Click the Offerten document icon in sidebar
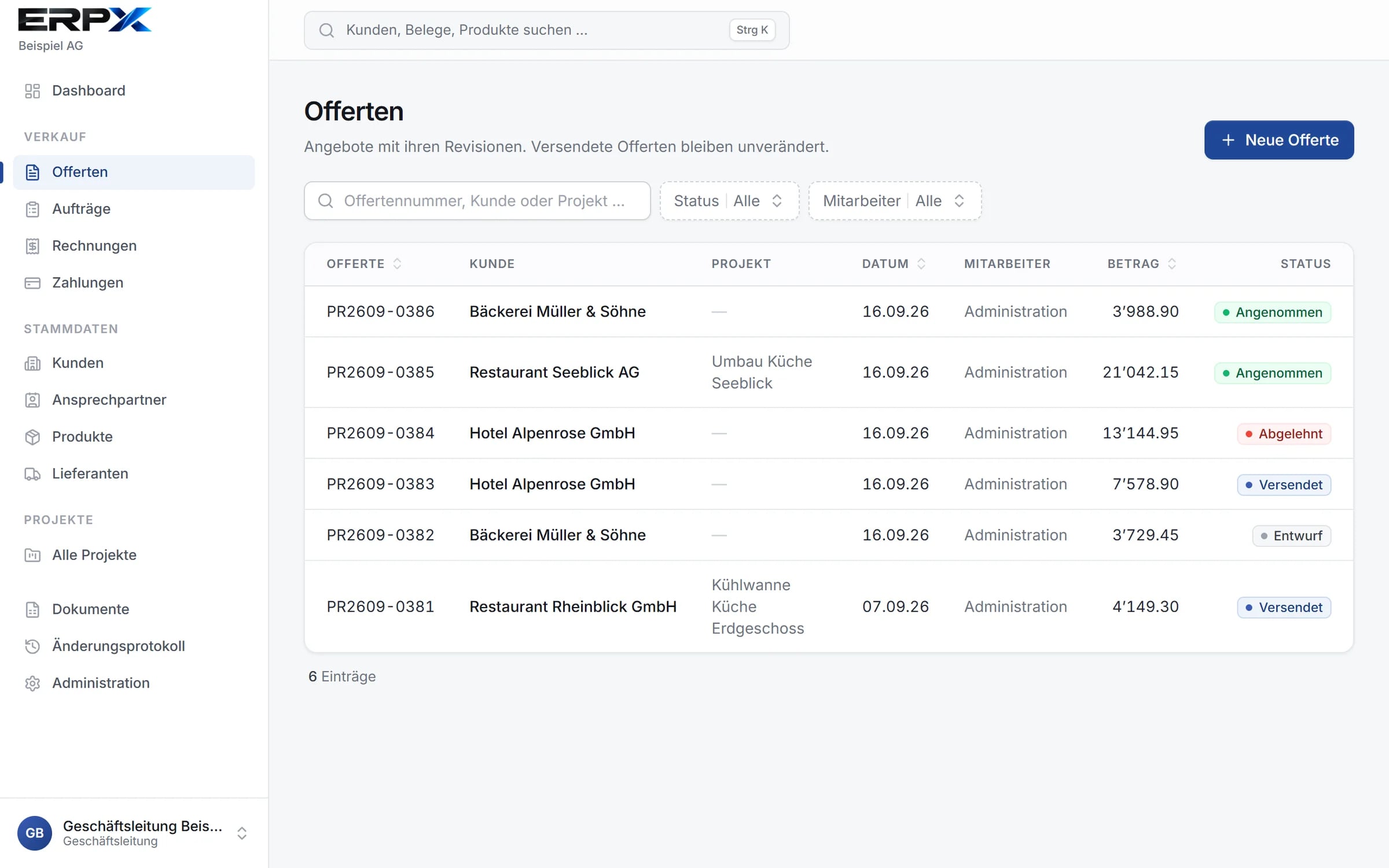The width and height of the screenshot is (1389, 868). (32, 172)
